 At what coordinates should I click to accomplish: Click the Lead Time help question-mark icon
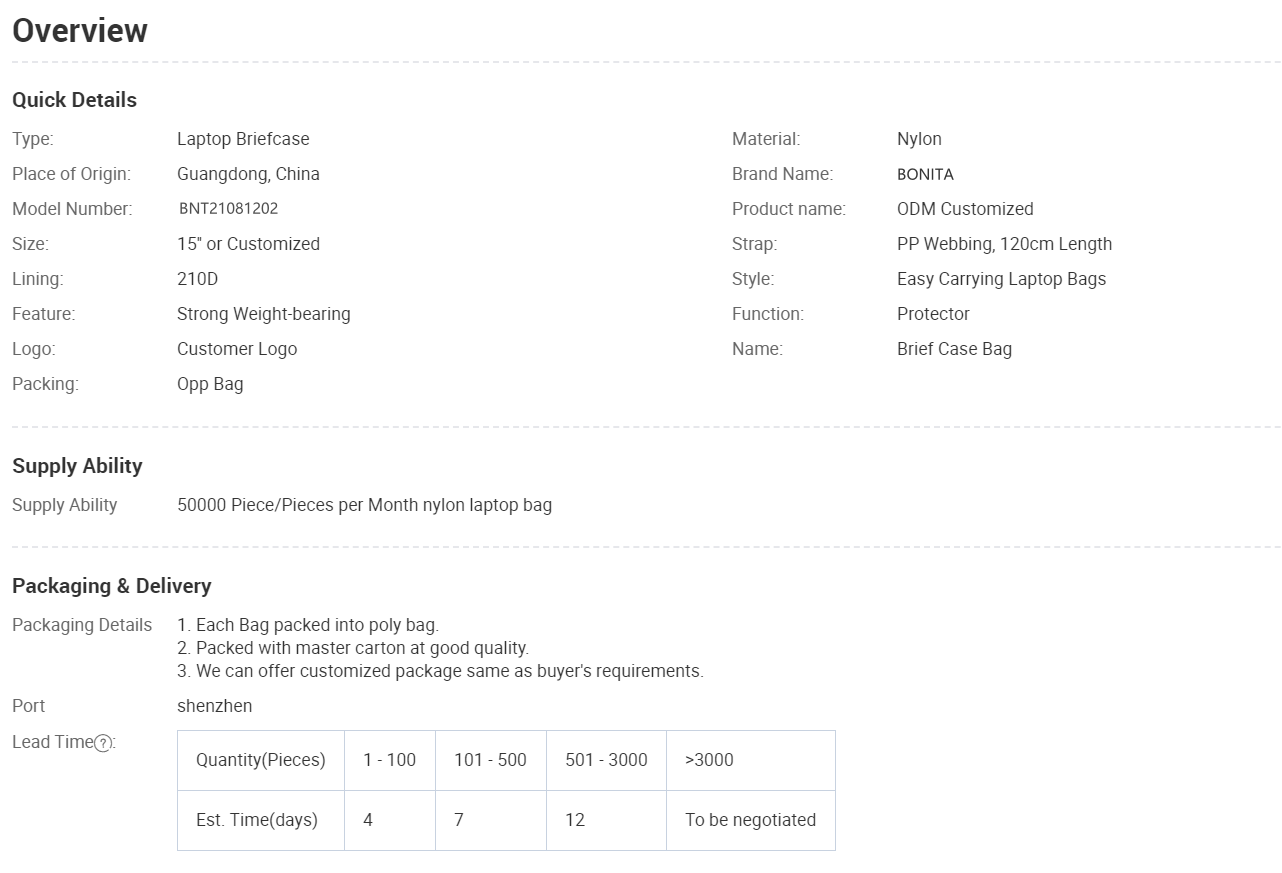[x=102, y=743]
